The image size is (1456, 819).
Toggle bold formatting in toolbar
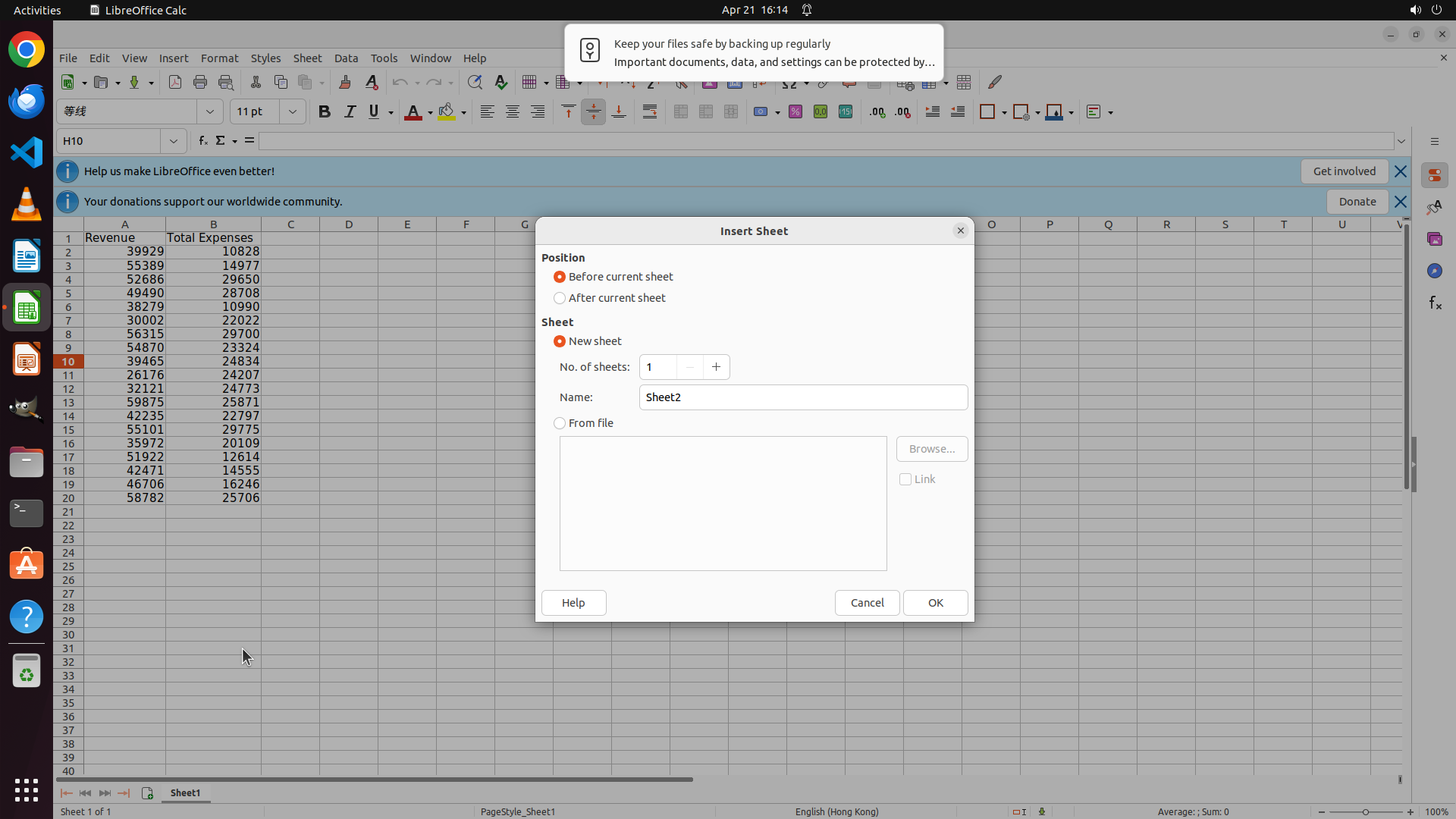click(x=325, y=112)
